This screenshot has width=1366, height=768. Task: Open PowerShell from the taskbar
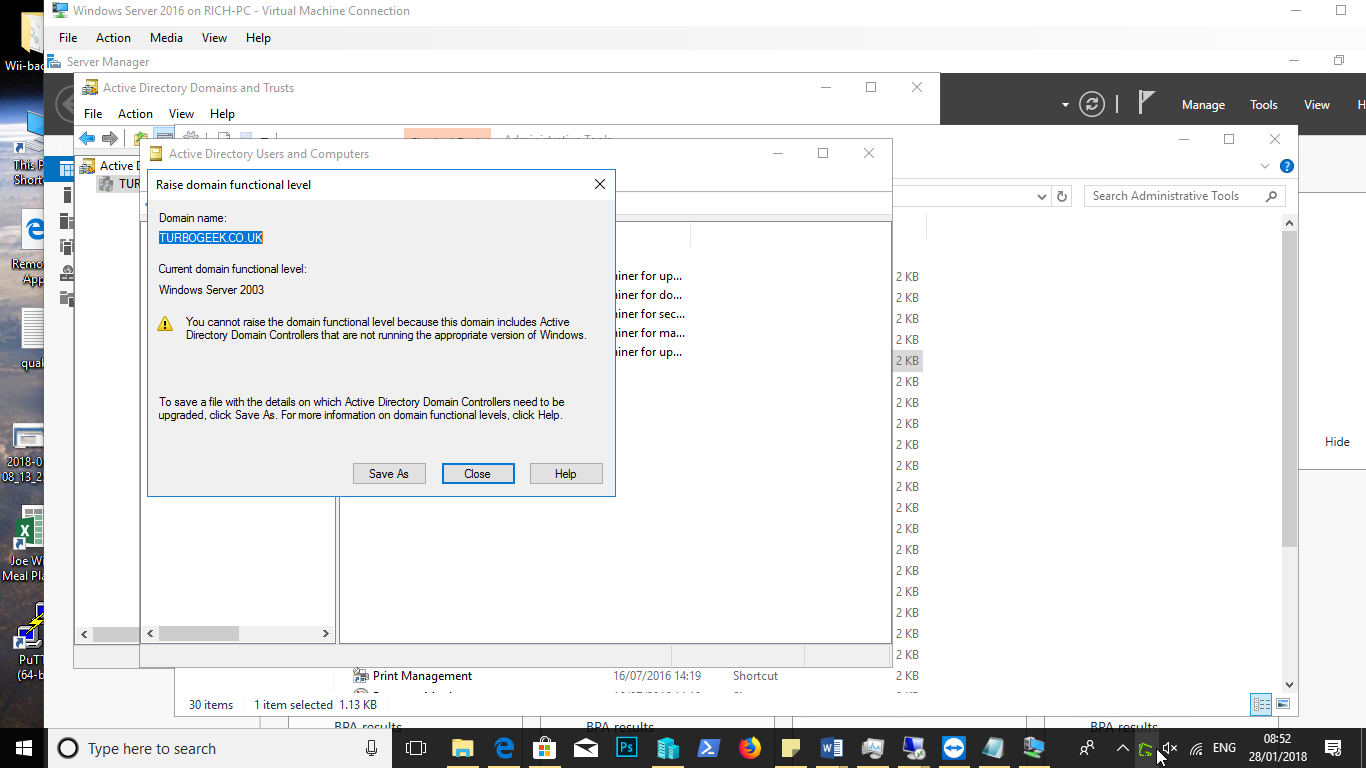[709, 748]
